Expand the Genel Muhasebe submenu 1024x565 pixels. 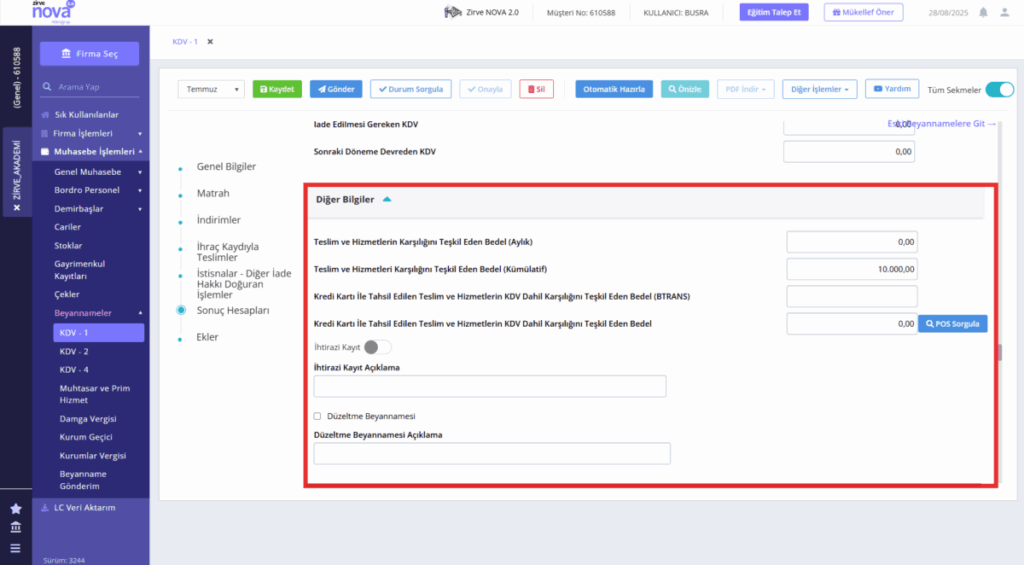click(x=140, y=172)
